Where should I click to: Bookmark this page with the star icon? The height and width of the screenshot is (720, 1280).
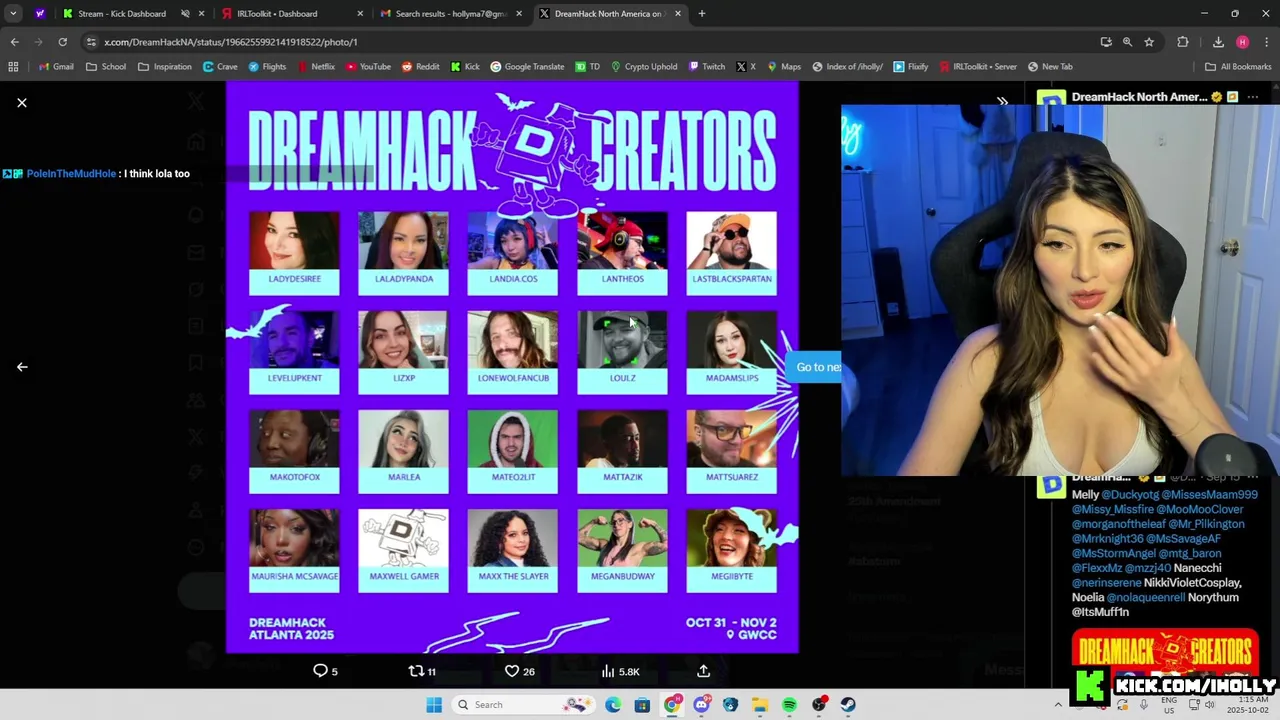pyautogui.click(x=1149, y=42)
